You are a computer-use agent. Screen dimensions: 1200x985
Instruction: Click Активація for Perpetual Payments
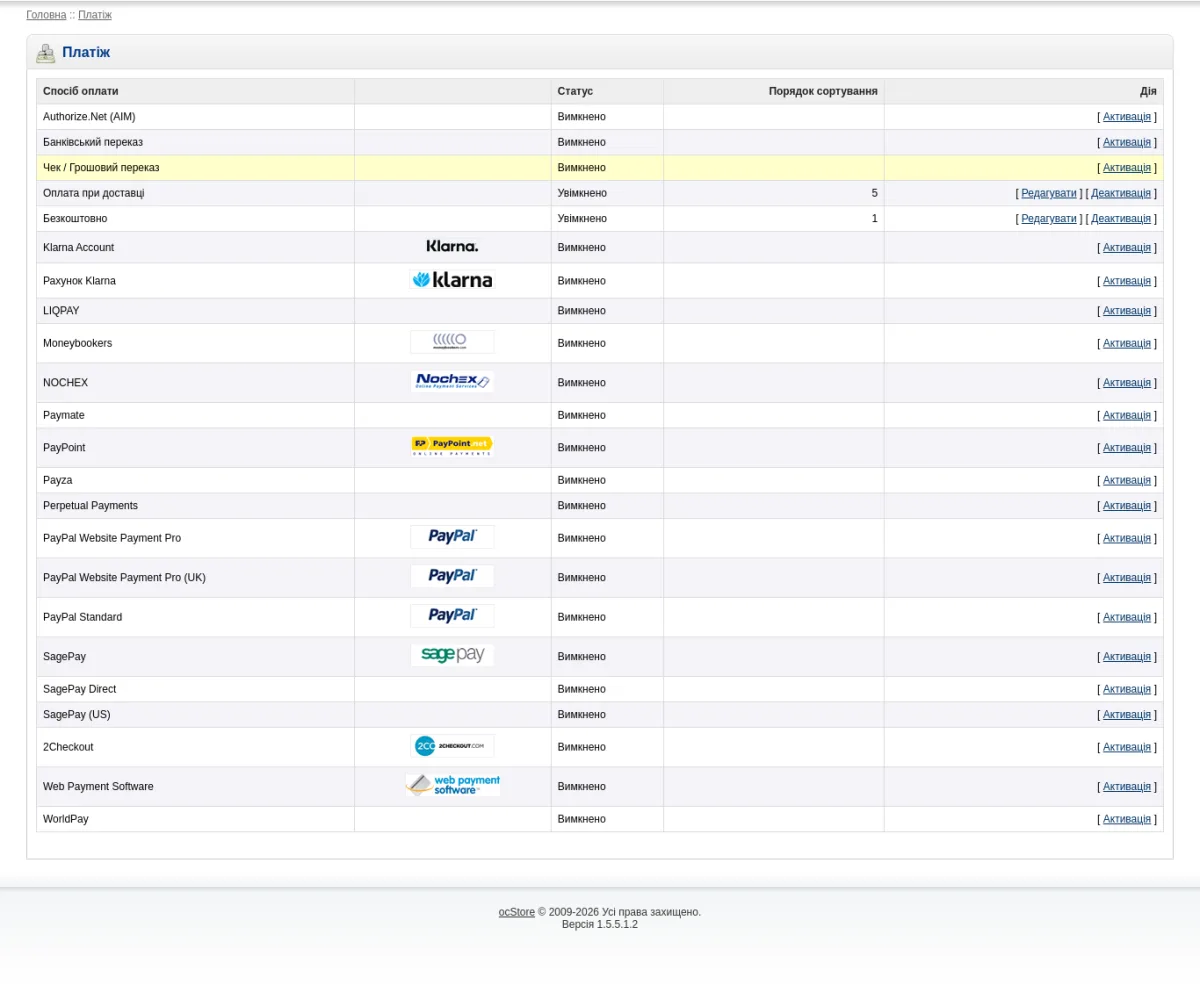(x=1127, y=506)
